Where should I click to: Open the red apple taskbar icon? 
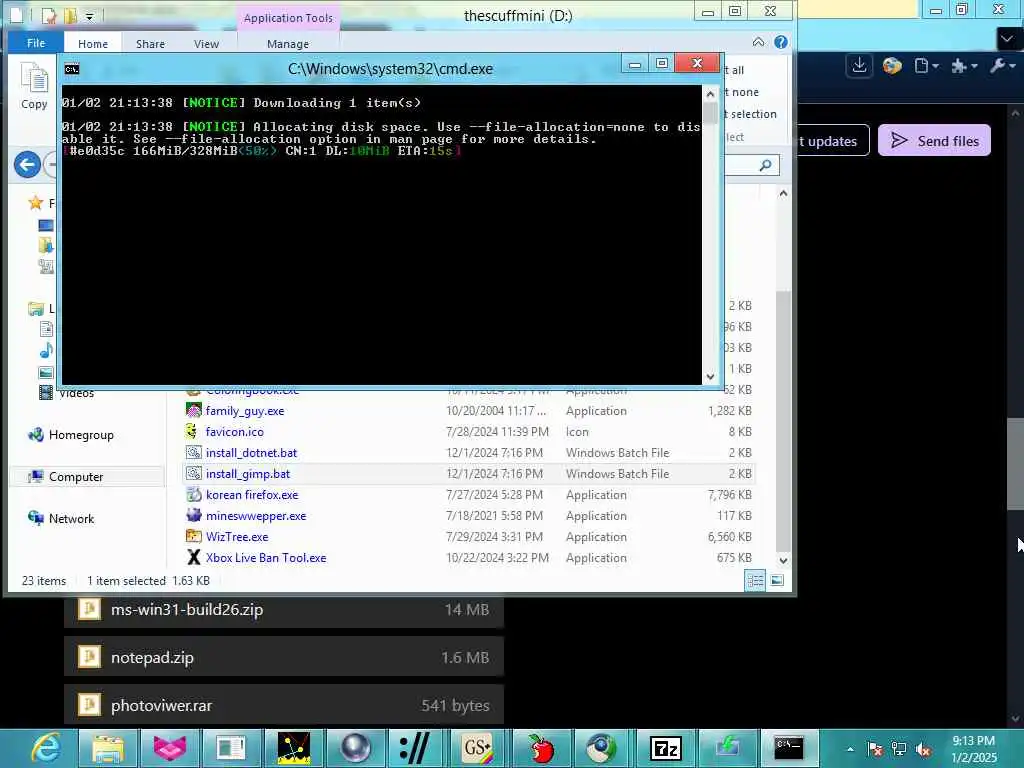[540, 748]
